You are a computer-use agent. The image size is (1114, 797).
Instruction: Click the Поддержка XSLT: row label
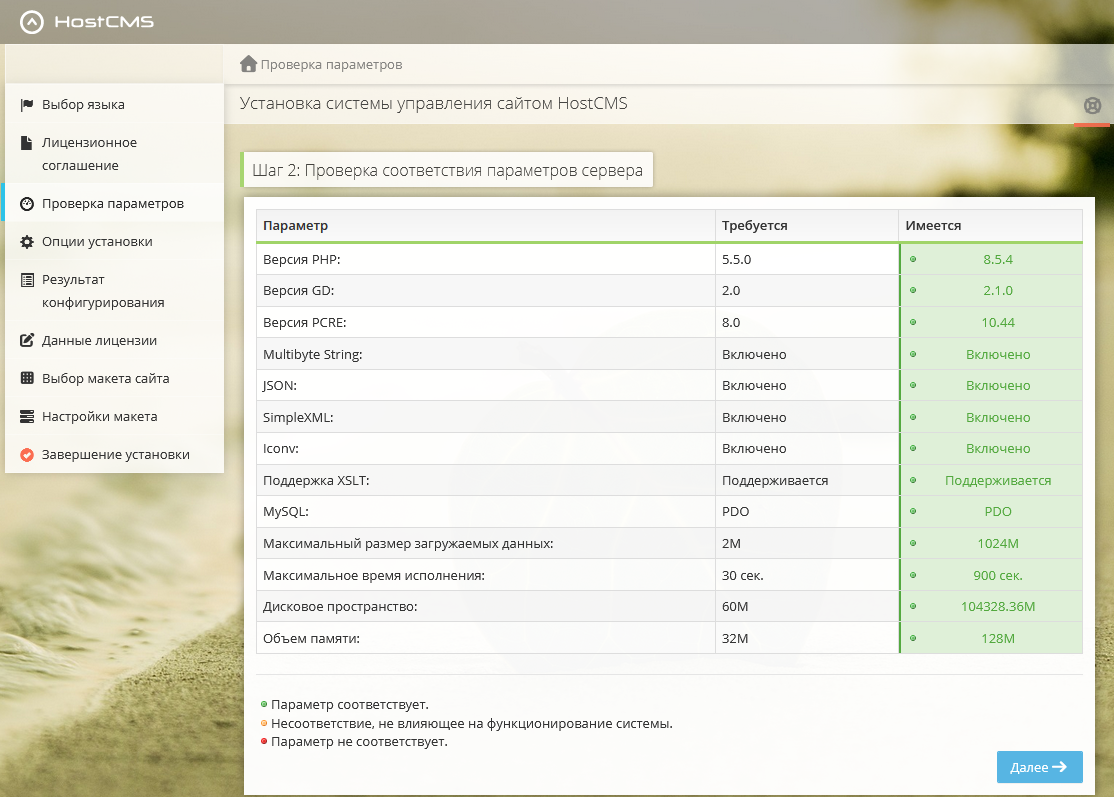pyautogui.click(x=316, y=480)
